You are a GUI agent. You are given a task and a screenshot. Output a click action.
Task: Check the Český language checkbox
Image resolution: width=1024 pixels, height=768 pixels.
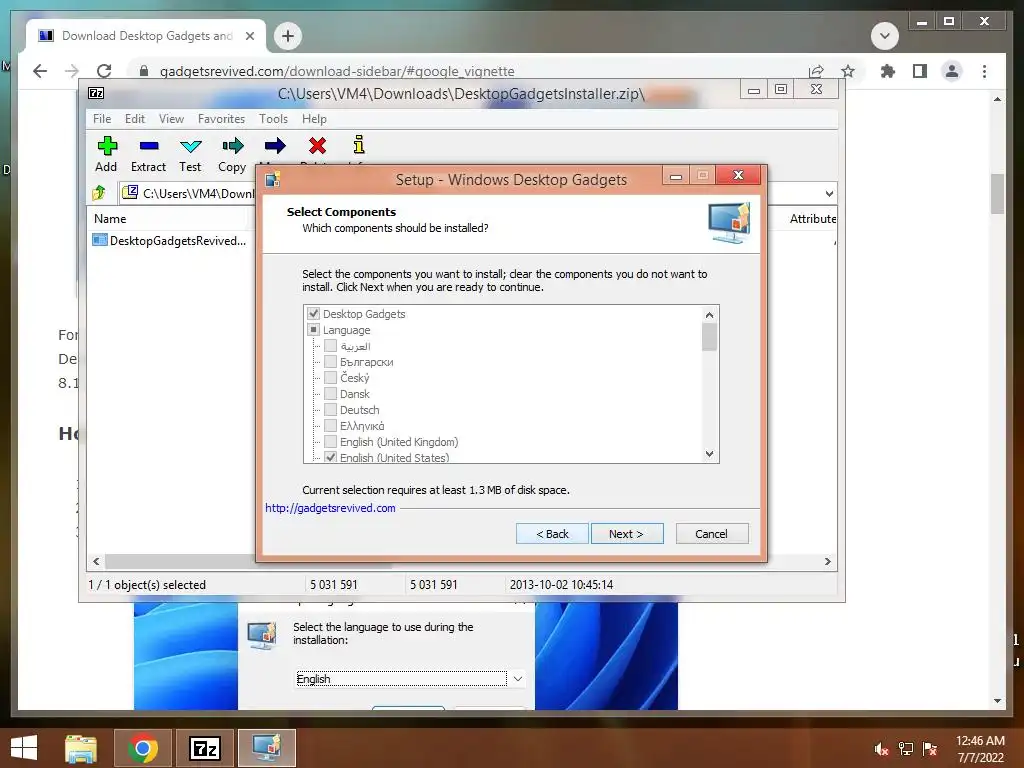click(330, 377)
